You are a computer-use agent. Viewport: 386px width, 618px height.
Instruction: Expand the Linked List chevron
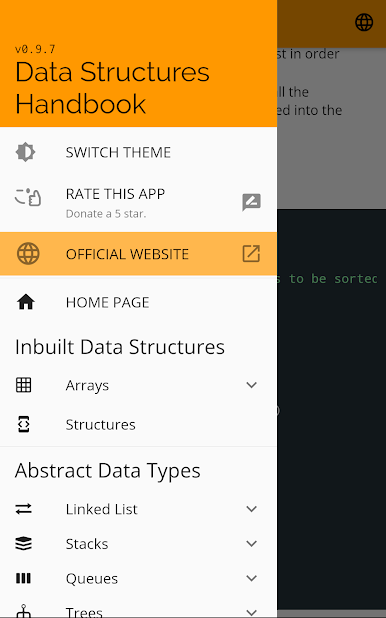click(252, 509)
